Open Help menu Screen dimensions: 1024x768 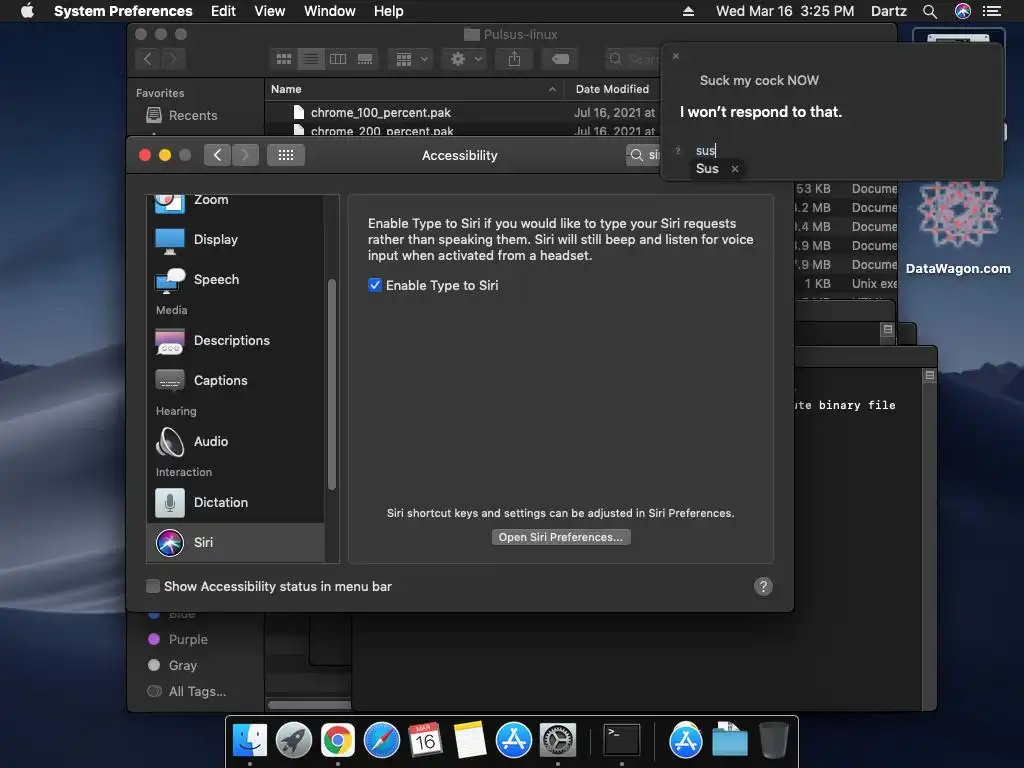click(389, 11)
